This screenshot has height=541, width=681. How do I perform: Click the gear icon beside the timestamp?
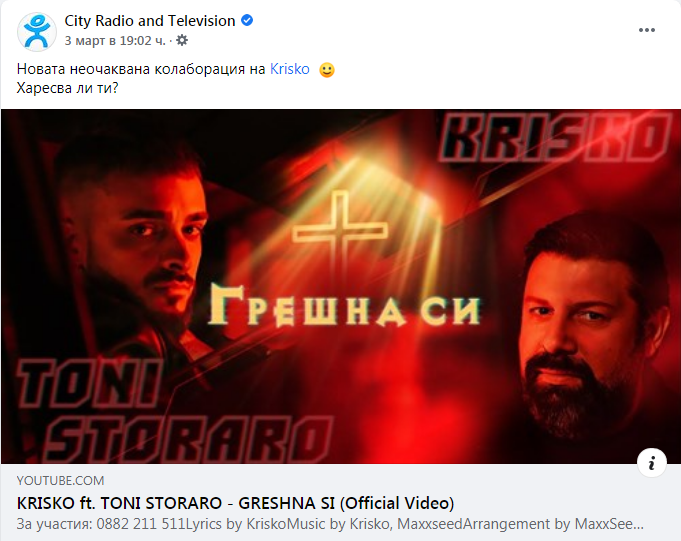point(182,40)
